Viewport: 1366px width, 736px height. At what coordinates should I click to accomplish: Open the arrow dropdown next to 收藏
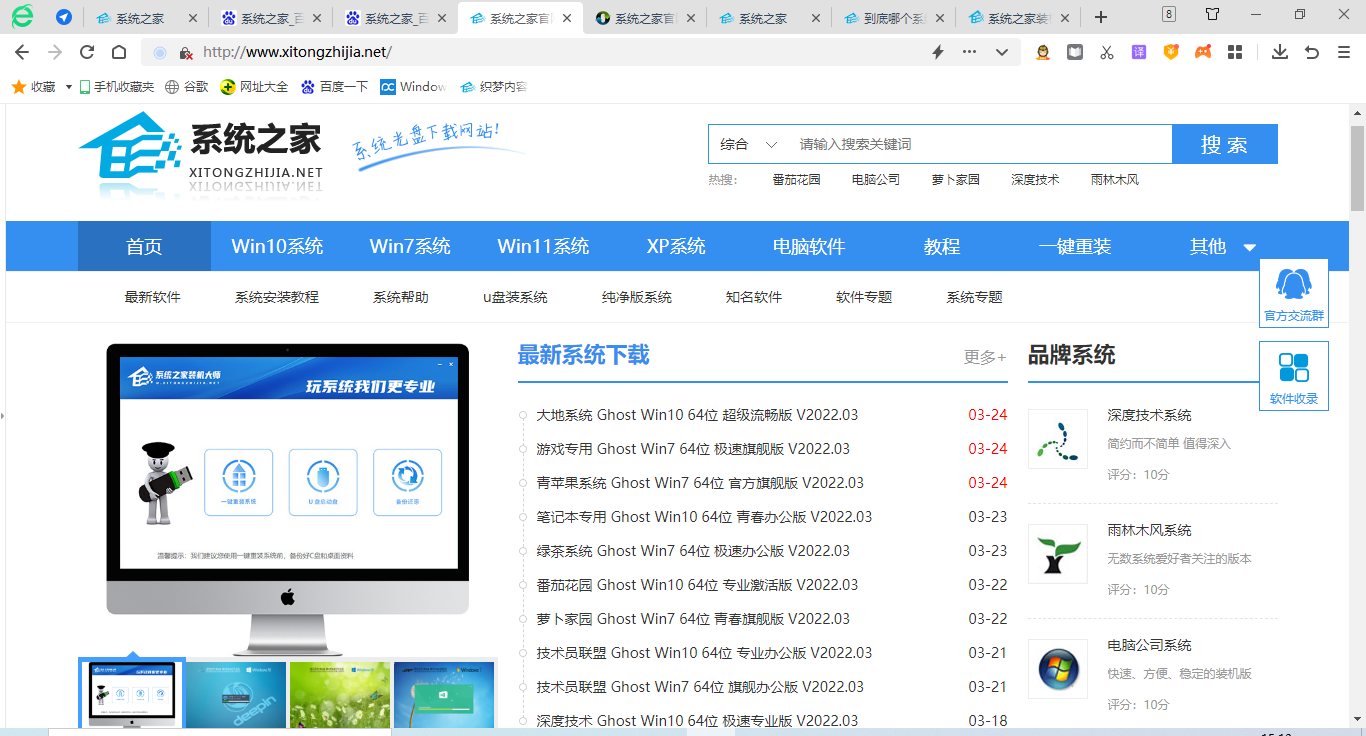click(x=68, y=86)
